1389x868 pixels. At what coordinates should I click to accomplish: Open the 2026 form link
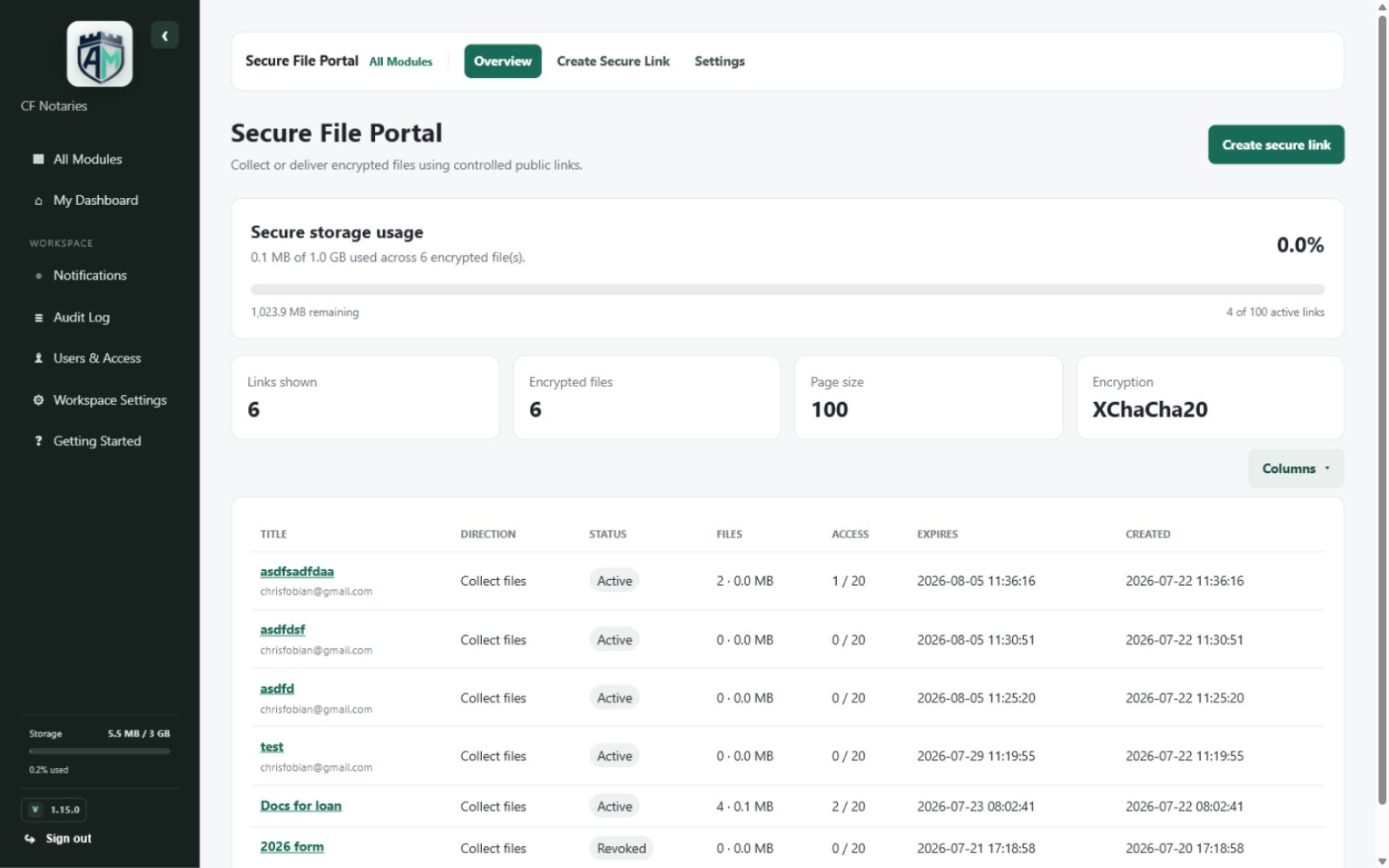click(x=292, y=847)
